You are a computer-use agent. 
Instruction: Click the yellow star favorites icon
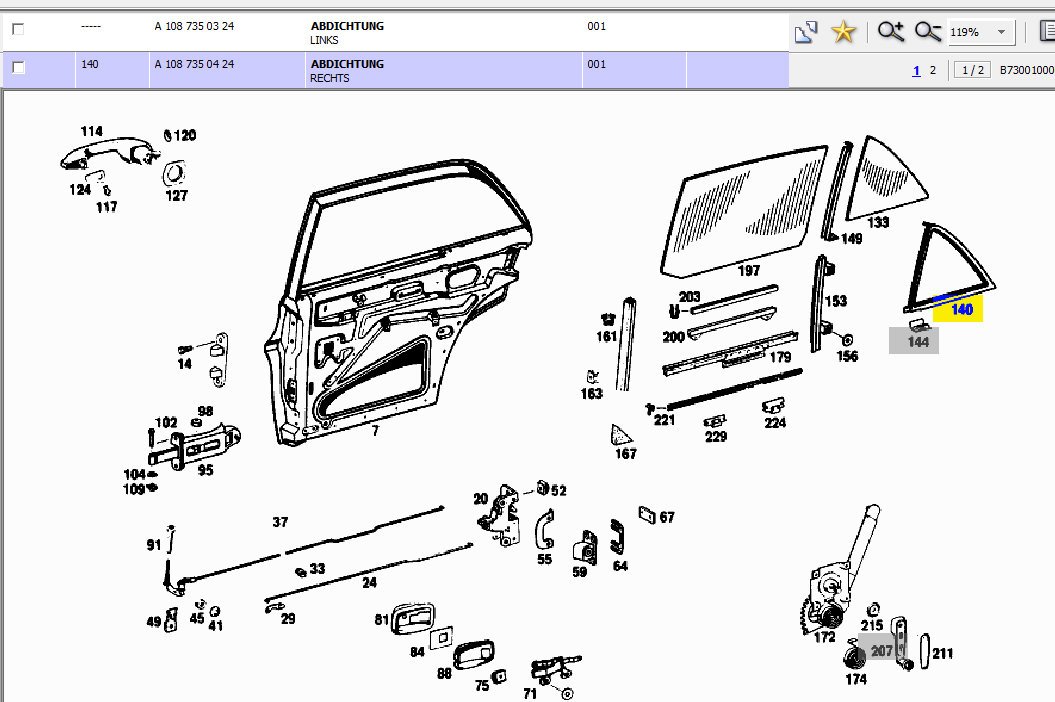(843, 32)
